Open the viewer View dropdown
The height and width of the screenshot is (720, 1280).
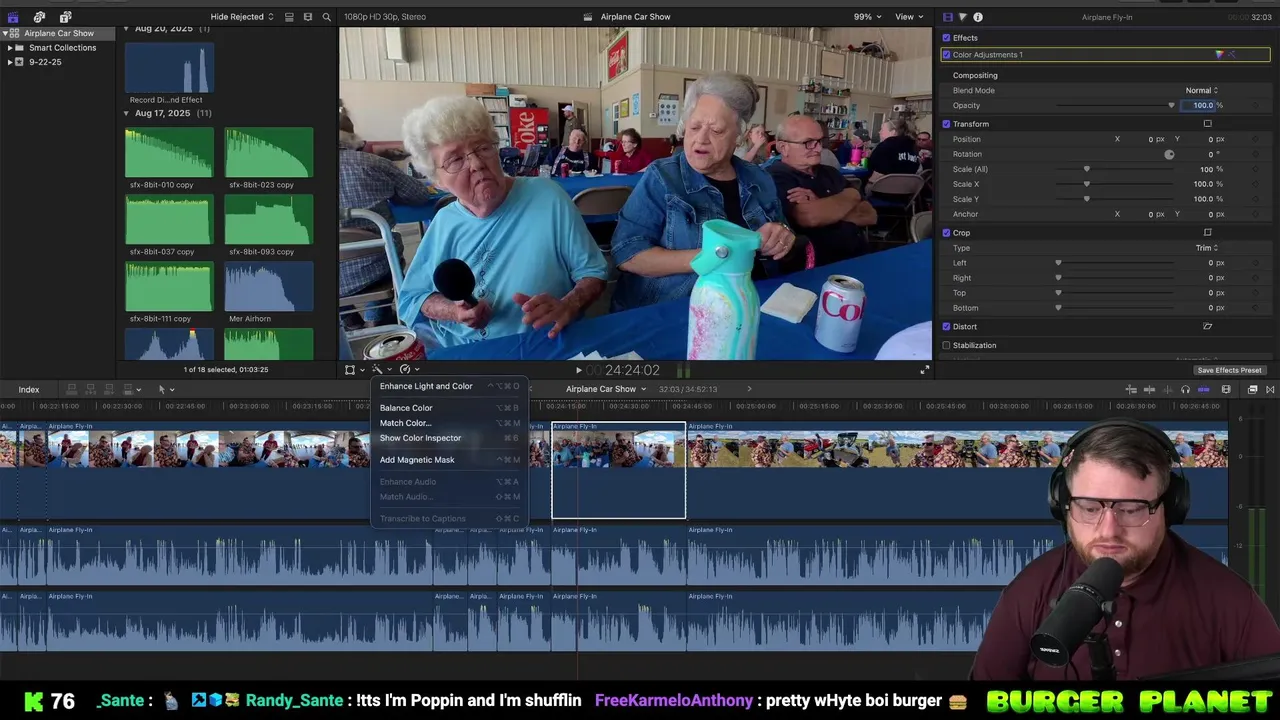tap(909, 17)
